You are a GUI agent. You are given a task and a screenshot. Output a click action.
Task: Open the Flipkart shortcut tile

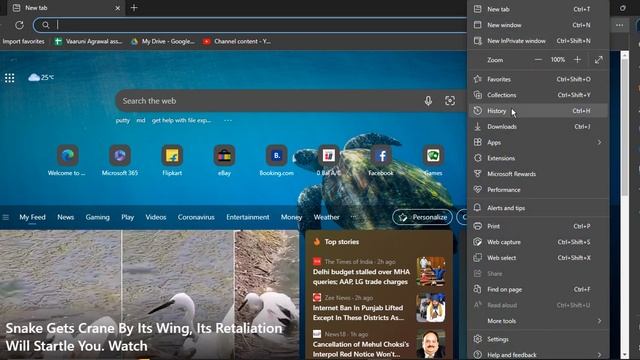[x=172, y=160]
